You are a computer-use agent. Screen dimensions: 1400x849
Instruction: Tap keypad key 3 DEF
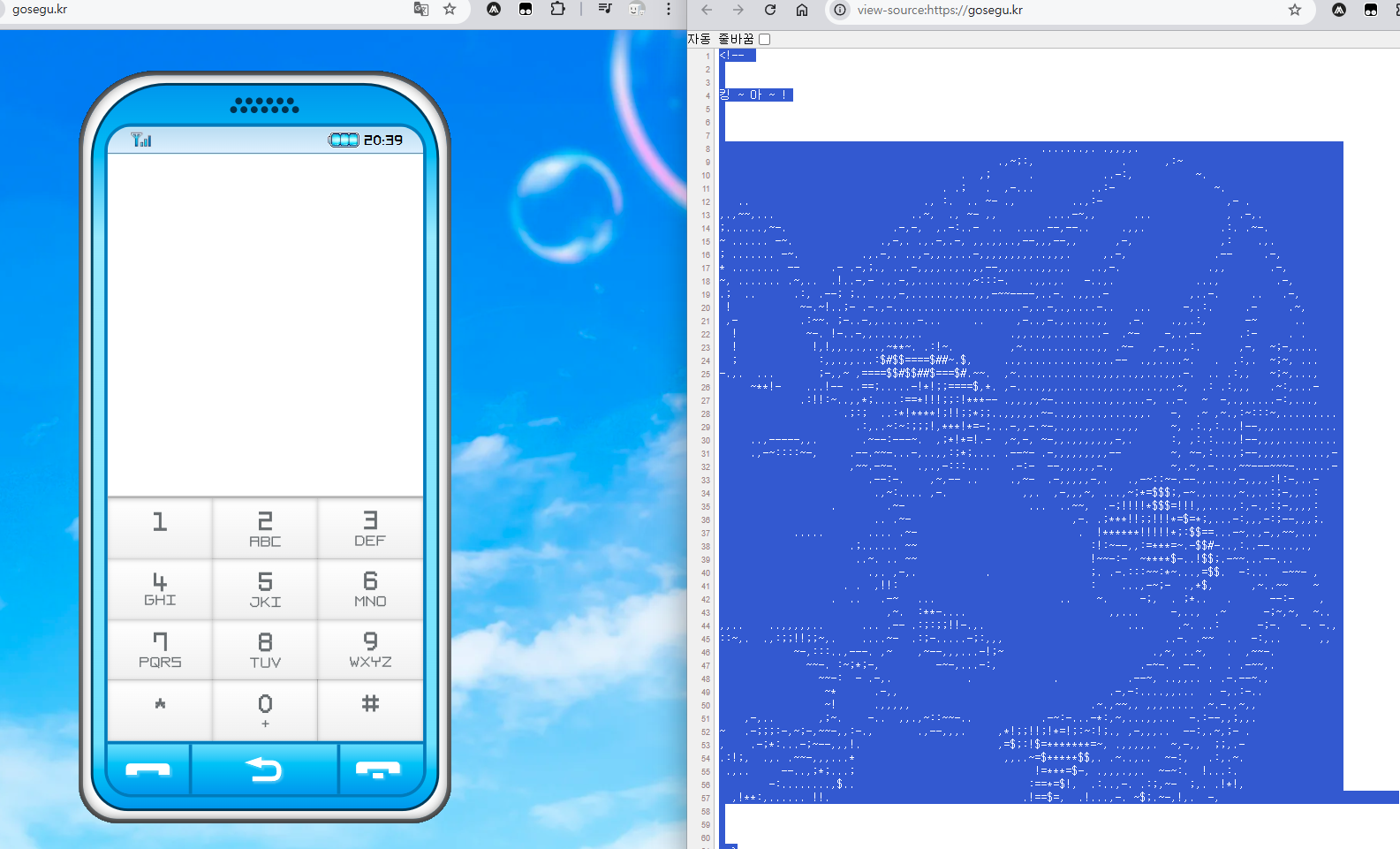[370, 528]
